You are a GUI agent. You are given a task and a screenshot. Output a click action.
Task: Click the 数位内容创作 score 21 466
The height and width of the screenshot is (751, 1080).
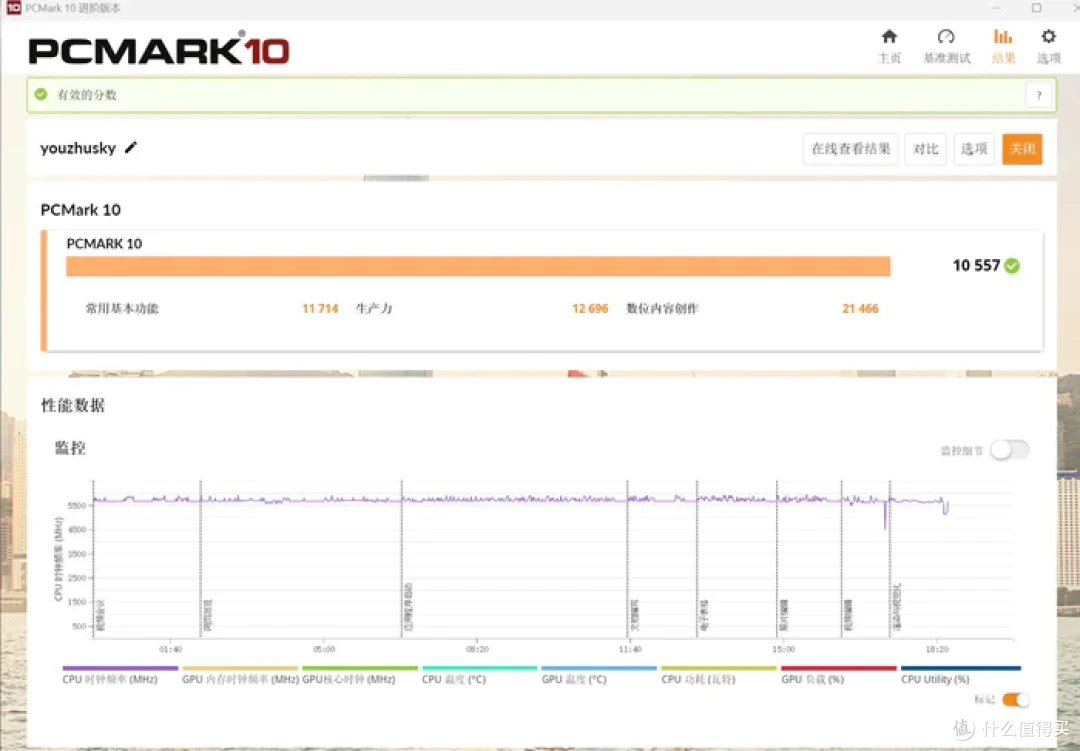[860, 309]
